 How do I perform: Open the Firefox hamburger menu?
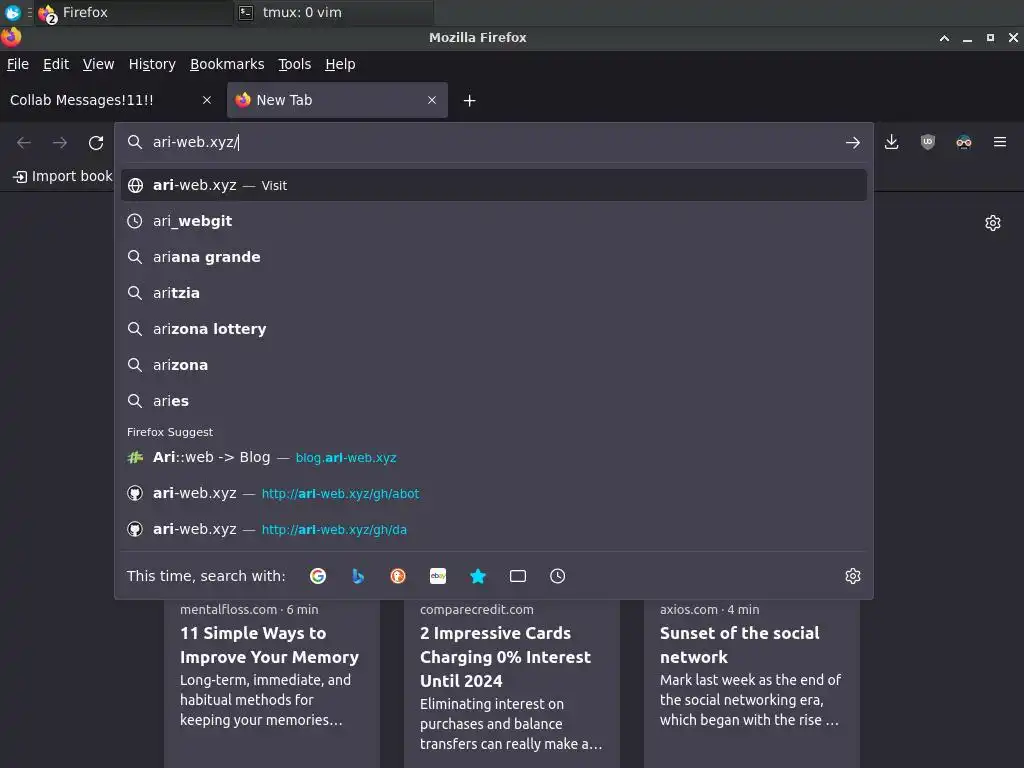(1000, 142)
